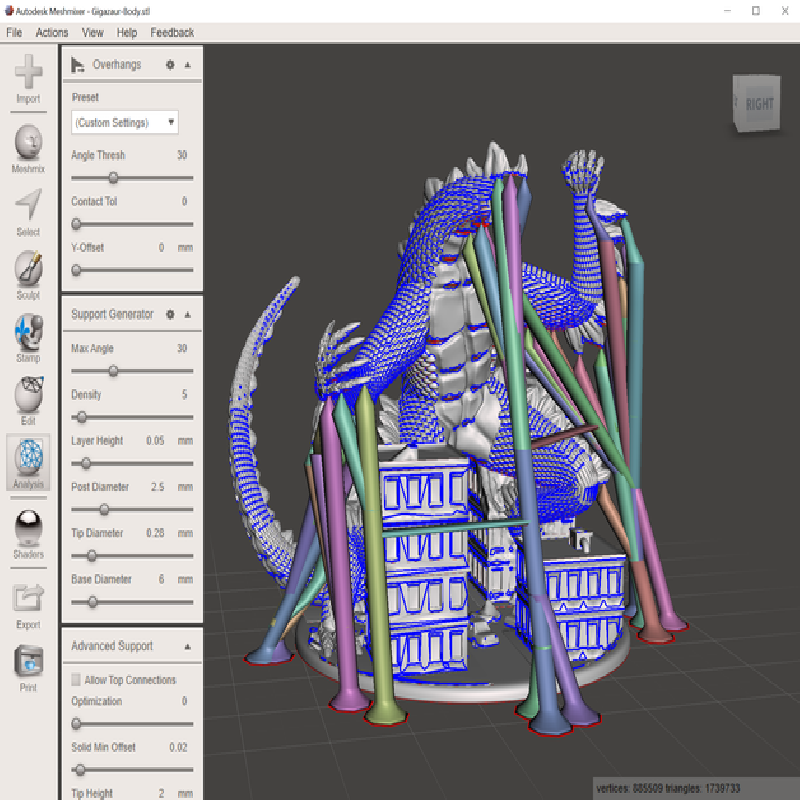Click the Preset label
The image size is (800, 800).
pos(85,97)
